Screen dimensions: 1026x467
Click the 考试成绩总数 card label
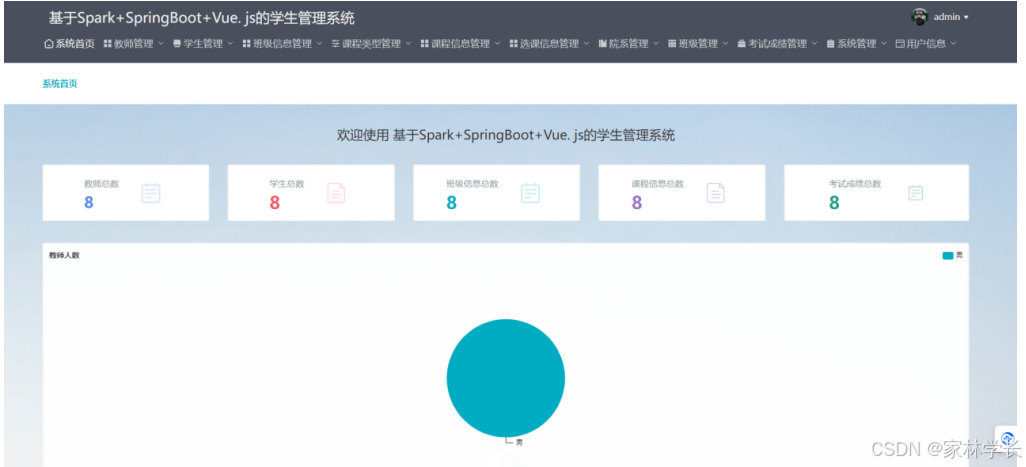(855, 184)
